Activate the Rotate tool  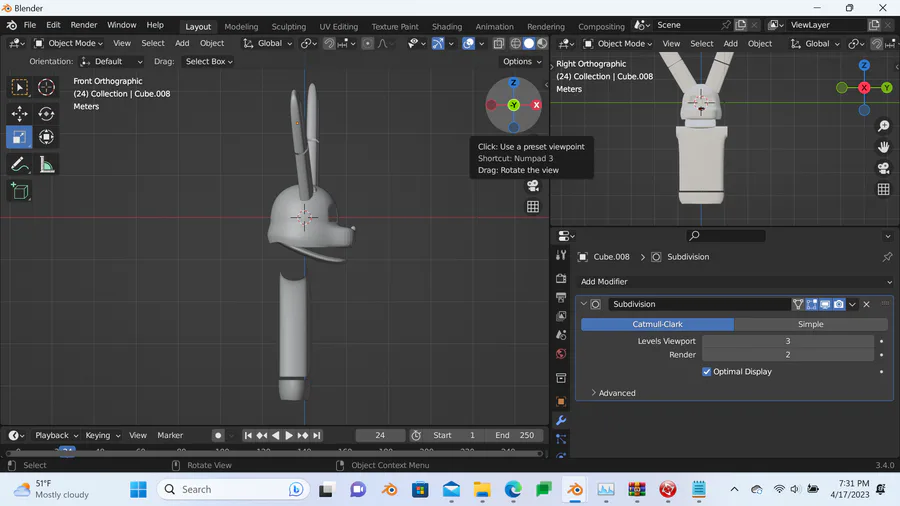coord(46,114)
